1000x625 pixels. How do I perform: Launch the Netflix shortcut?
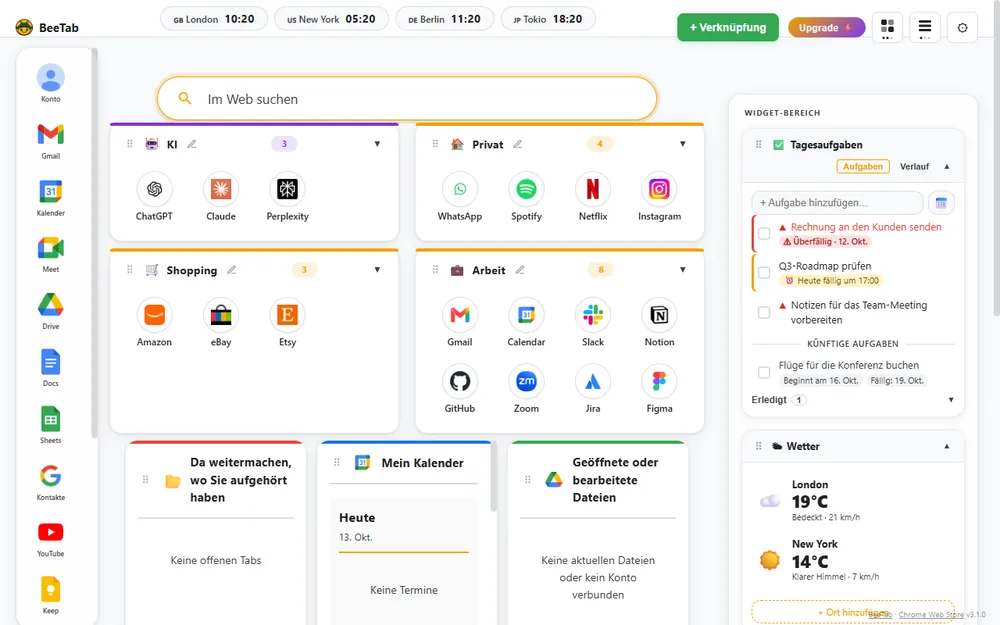coord(592,189)
